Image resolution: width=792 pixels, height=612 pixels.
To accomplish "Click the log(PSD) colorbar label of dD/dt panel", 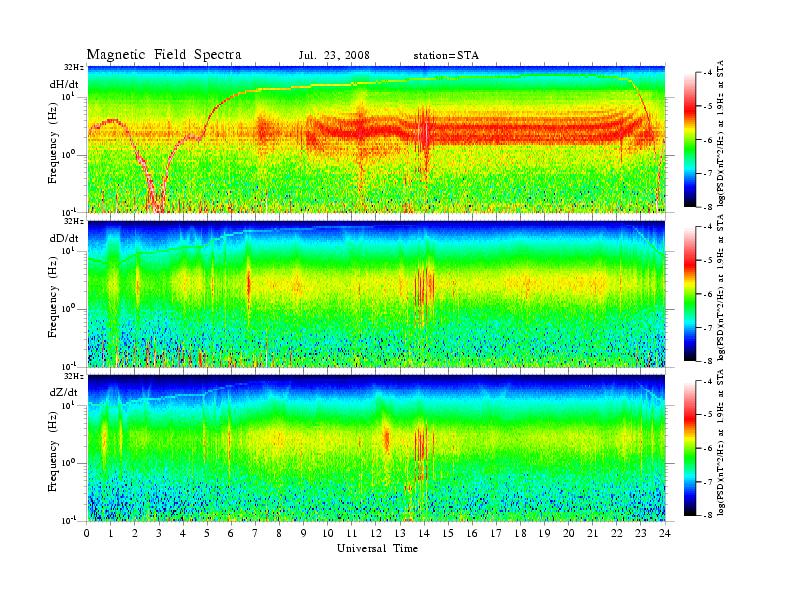I will tap(721, 287).
